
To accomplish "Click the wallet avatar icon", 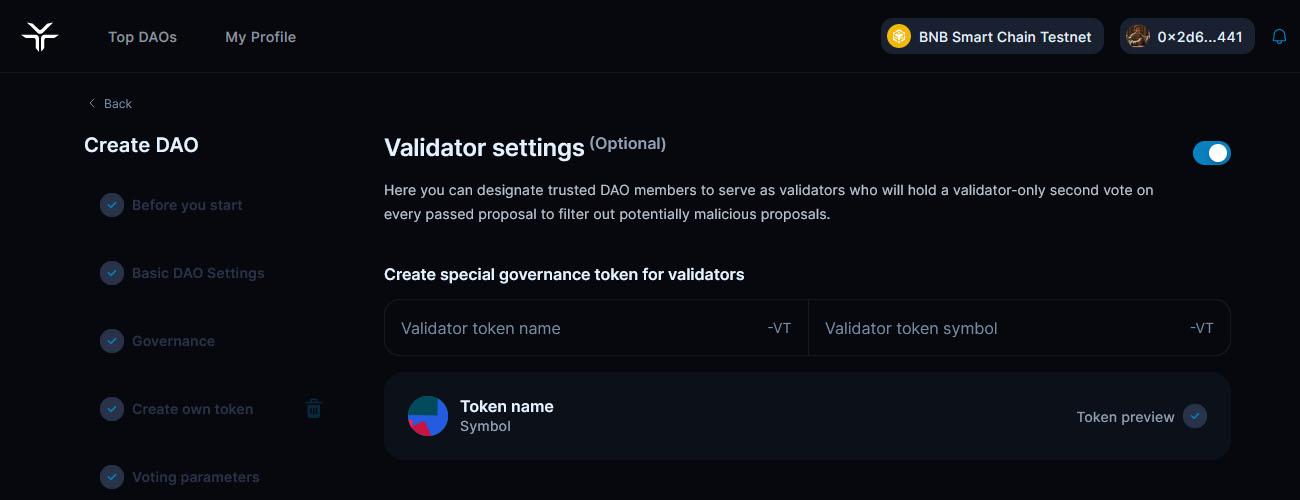I will tap(1138, 37).
